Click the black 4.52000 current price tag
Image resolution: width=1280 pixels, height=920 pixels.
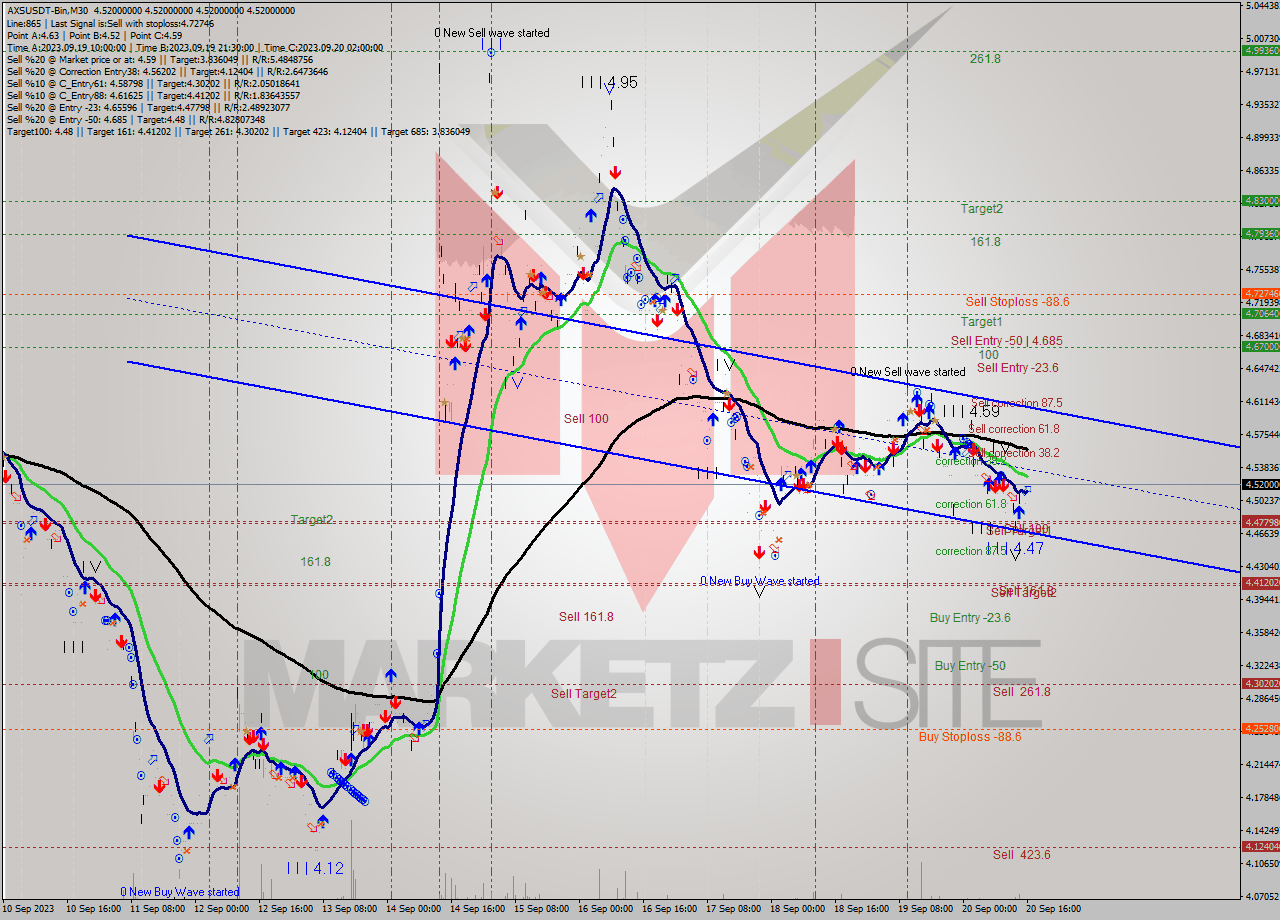pos(1260,484)
